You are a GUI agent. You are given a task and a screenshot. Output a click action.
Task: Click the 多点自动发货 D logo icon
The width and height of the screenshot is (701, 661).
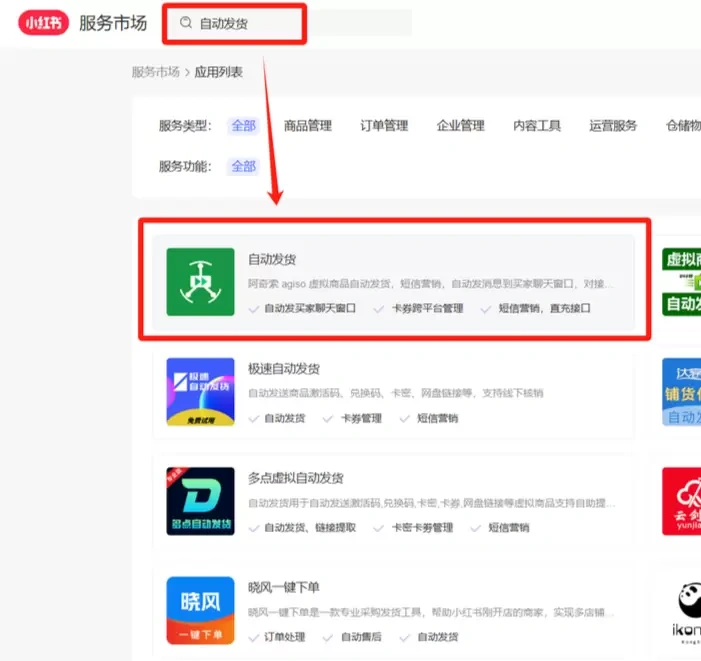tap(200, 501)
